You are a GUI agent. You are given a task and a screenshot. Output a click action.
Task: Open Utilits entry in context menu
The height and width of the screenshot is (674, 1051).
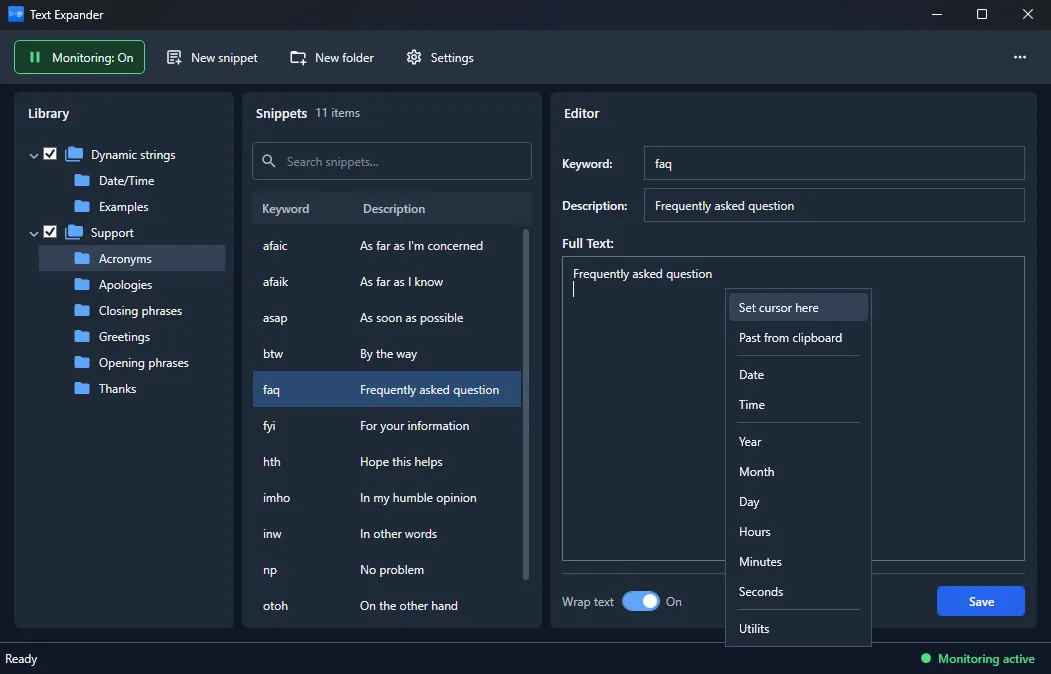click(798, 628)
